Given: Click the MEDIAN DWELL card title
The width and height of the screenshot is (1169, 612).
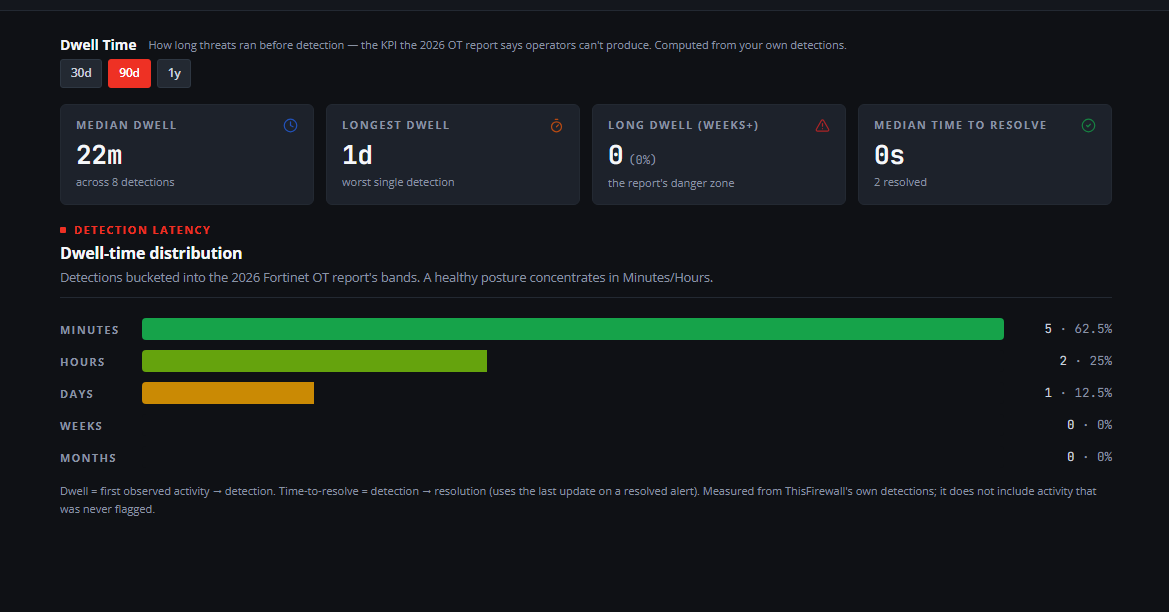Looking at the screenshot, I should (x=126, y=125).
